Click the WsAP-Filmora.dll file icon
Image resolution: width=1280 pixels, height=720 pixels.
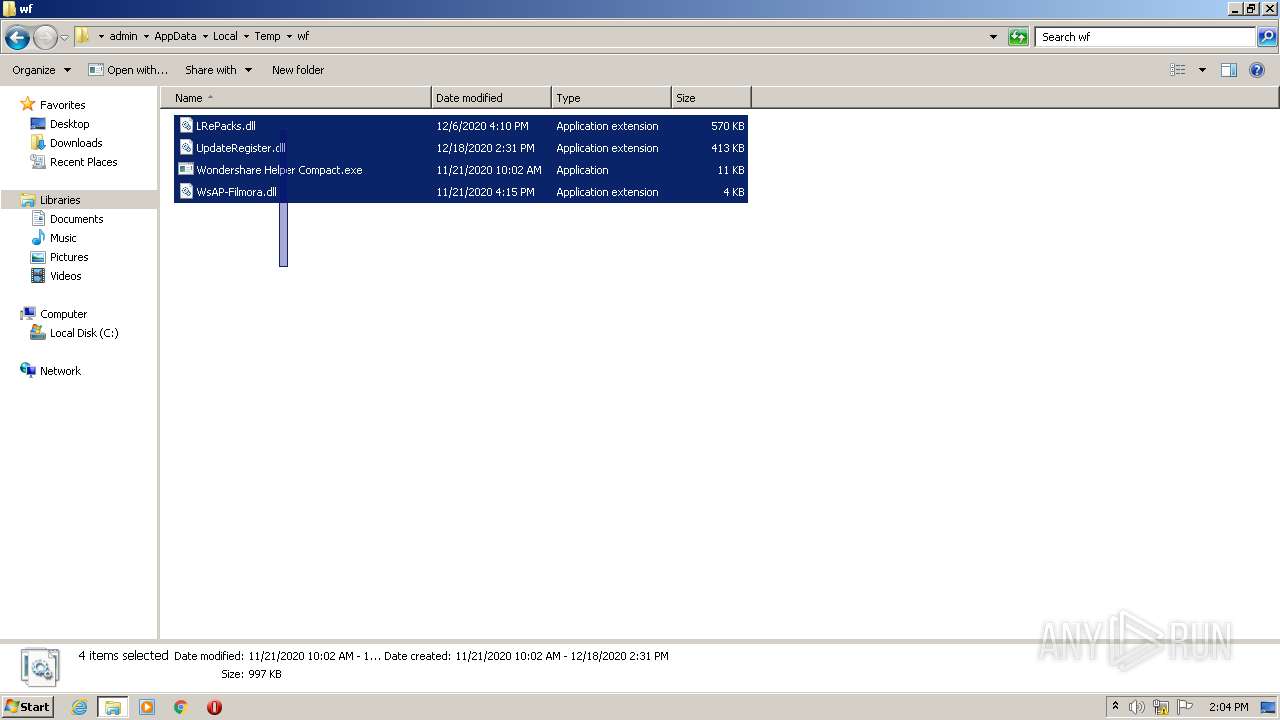pyautogui.click(x=185, y=192)
